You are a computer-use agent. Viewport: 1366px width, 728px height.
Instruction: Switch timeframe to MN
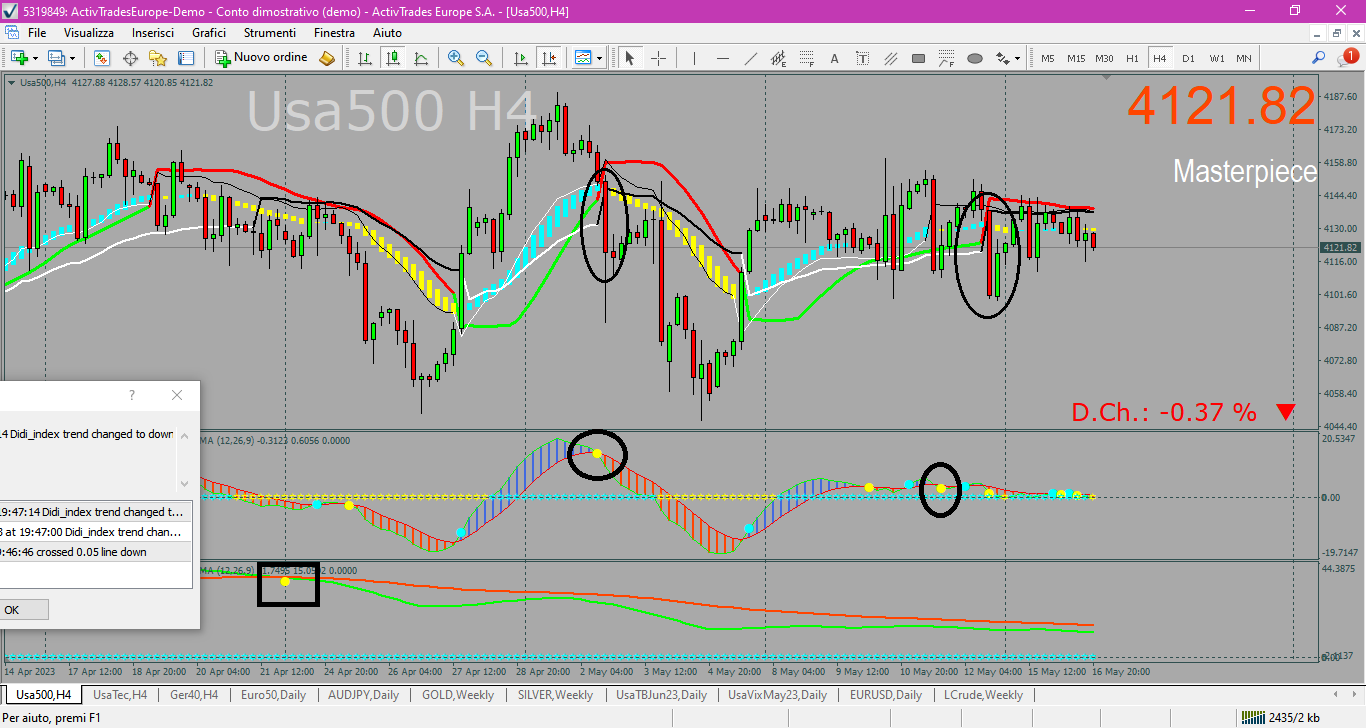click(x=1244, y=58)
